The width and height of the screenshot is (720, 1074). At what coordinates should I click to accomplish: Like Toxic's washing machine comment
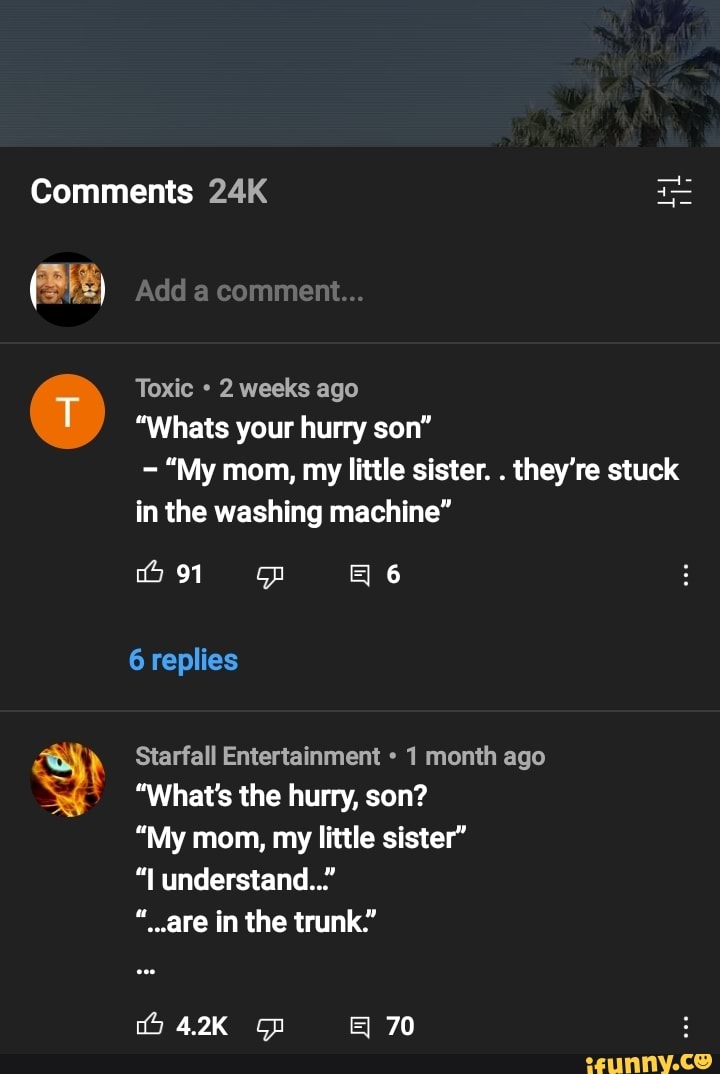coord(151,574)
